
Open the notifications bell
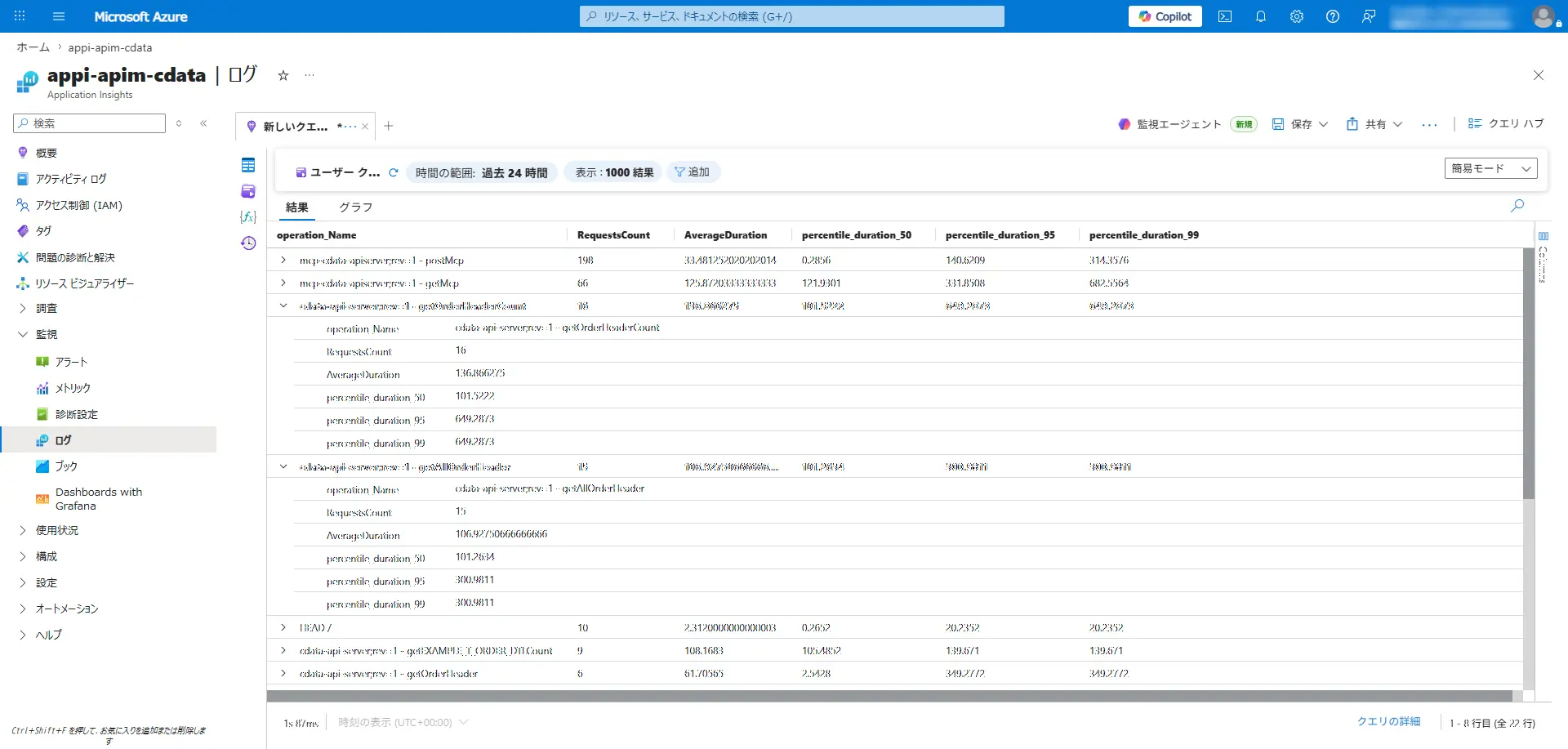pyautogui.click(x=1261, y=16)
